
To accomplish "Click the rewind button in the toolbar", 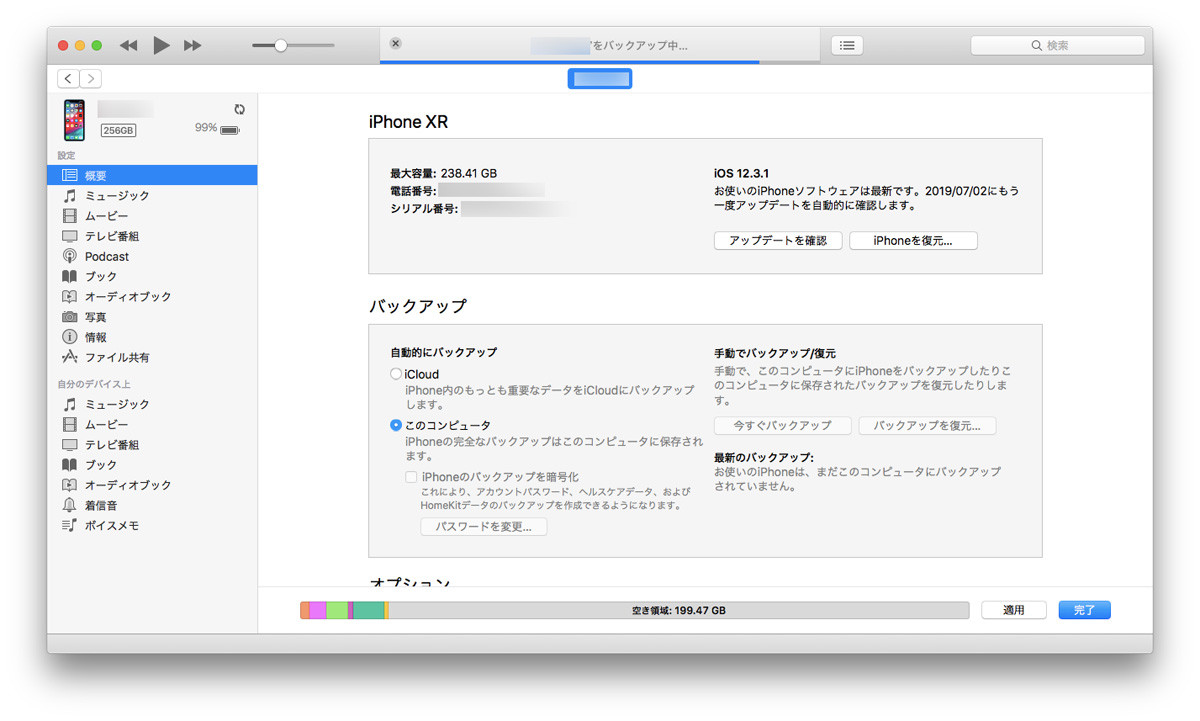I will point(128,45).
